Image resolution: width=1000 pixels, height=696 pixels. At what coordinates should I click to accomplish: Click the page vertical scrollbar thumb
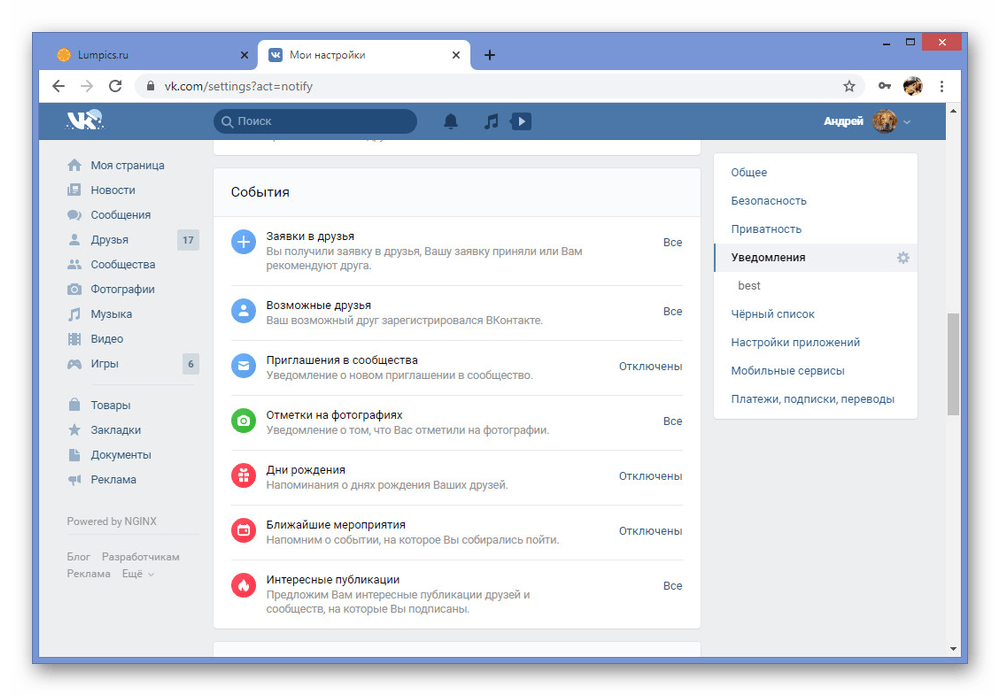[953, 364]
